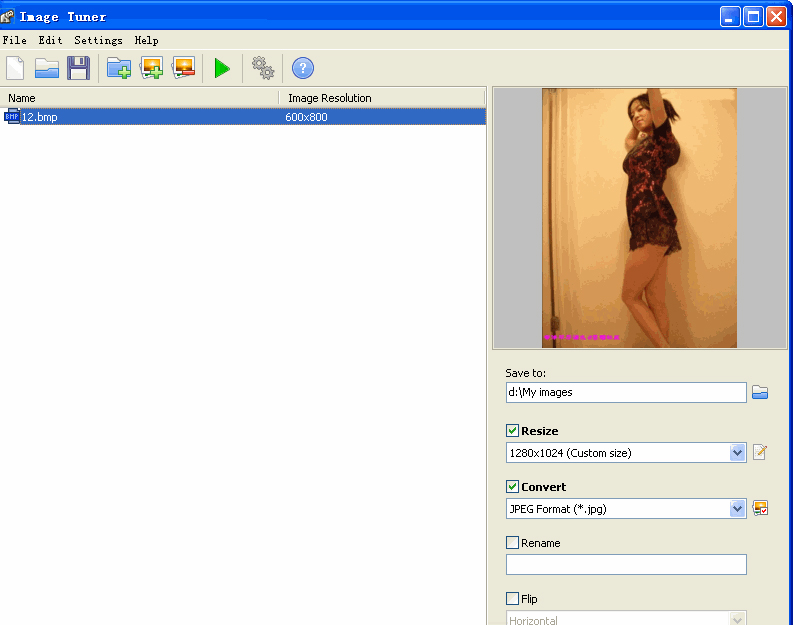
Task: Click the Save to path field
Action: (x=626, y=392)
